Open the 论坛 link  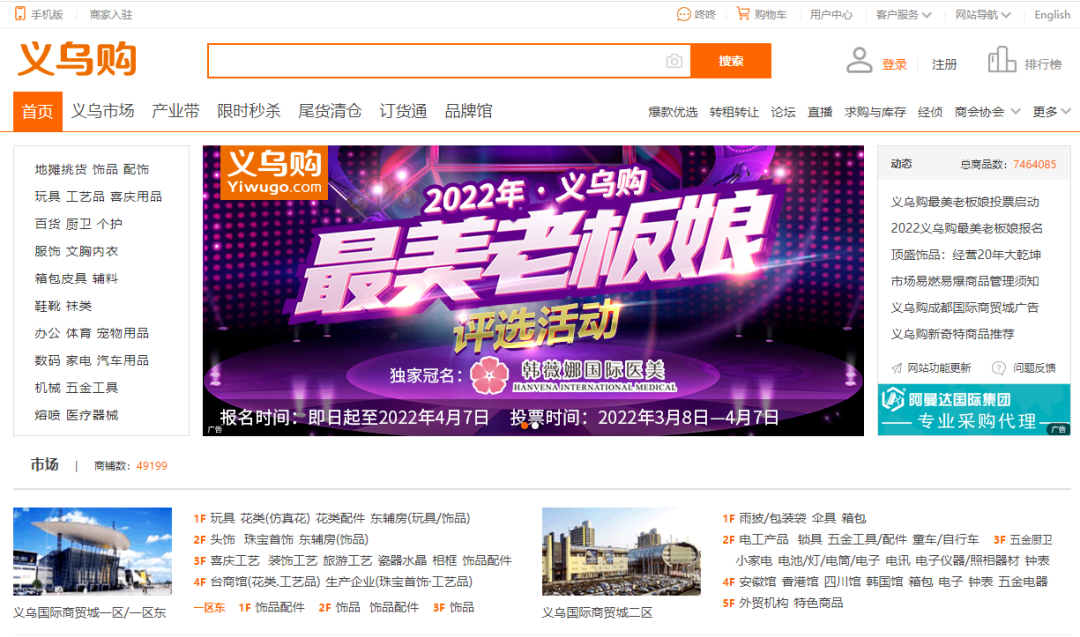(x=783, y=112)
